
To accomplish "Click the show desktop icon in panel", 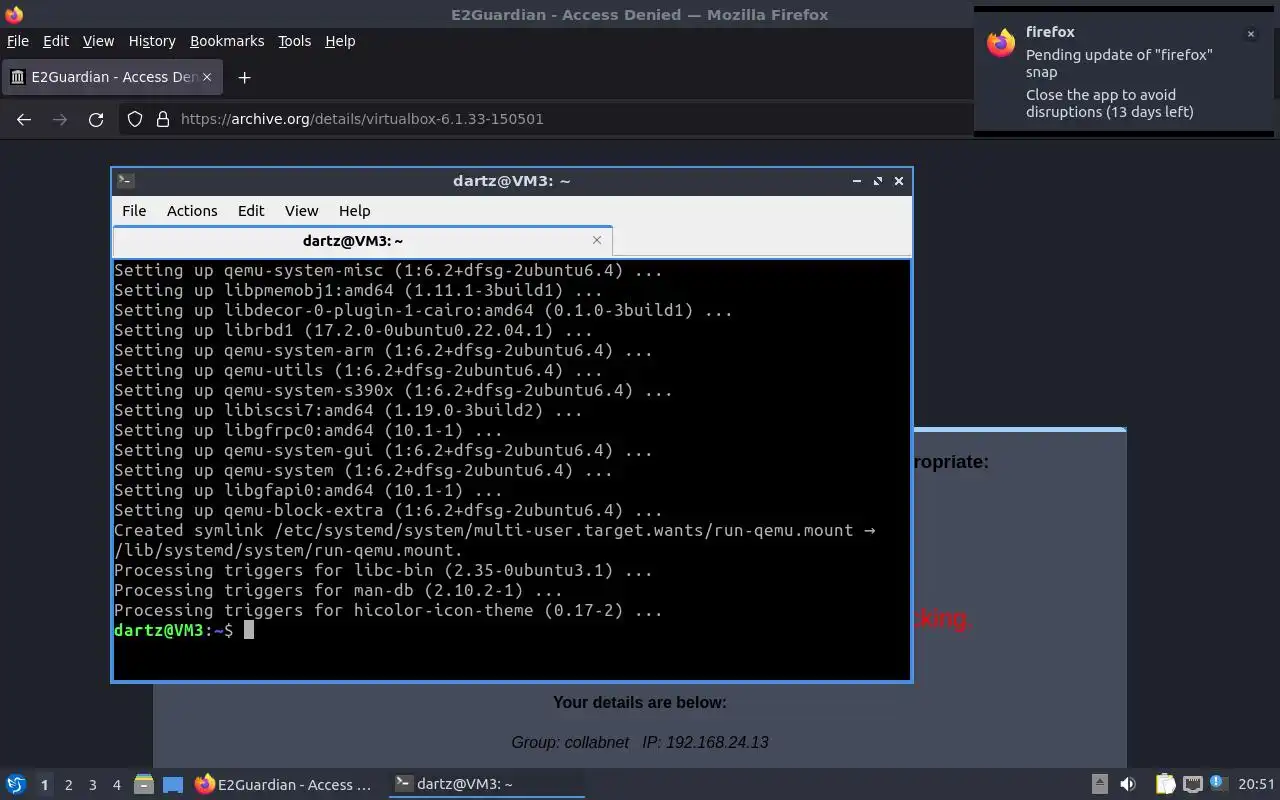I will 172,785.
